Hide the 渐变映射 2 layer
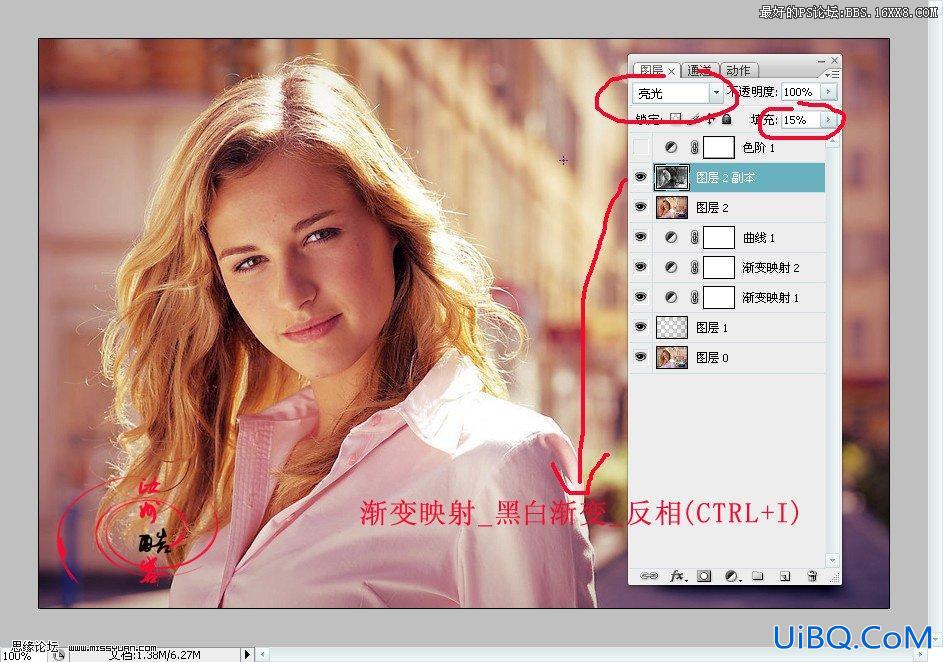This screenshot has width=943, height=662. [641, 266]
